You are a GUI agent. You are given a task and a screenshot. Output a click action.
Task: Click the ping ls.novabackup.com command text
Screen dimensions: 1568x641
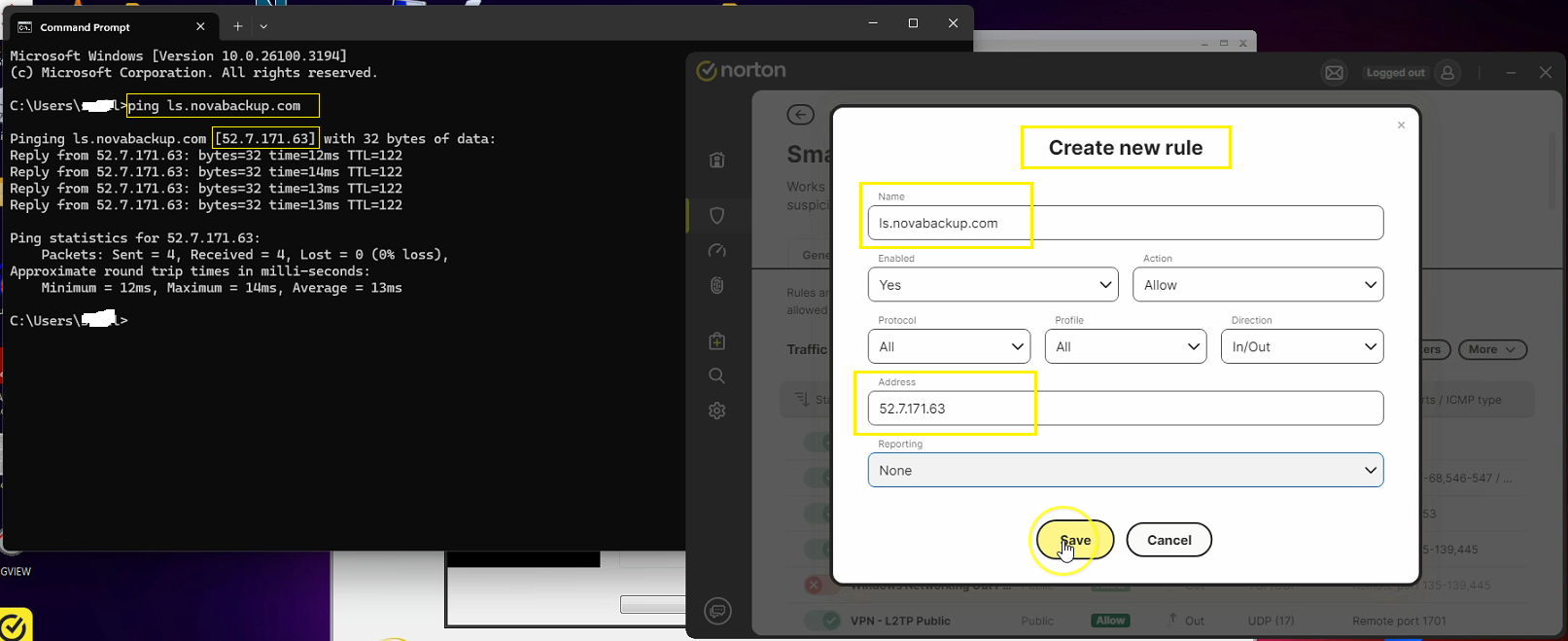point(215,105)
